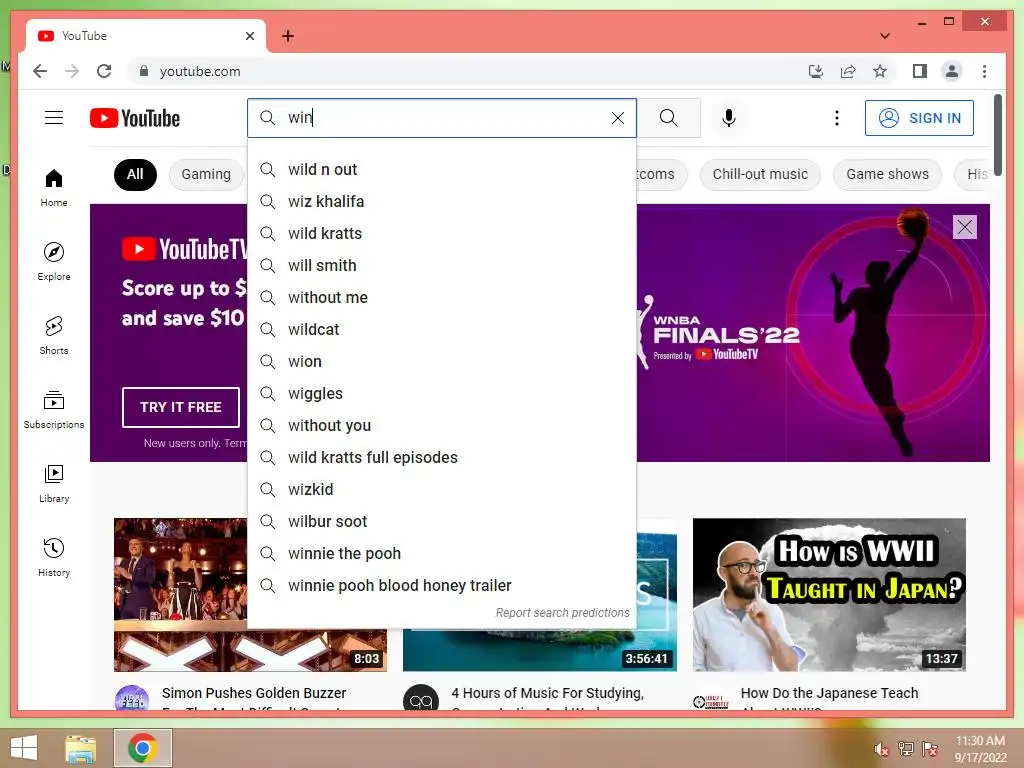
Task: Click the SIGN IN button
Action: pyautogui.click(x=920, y=118)
